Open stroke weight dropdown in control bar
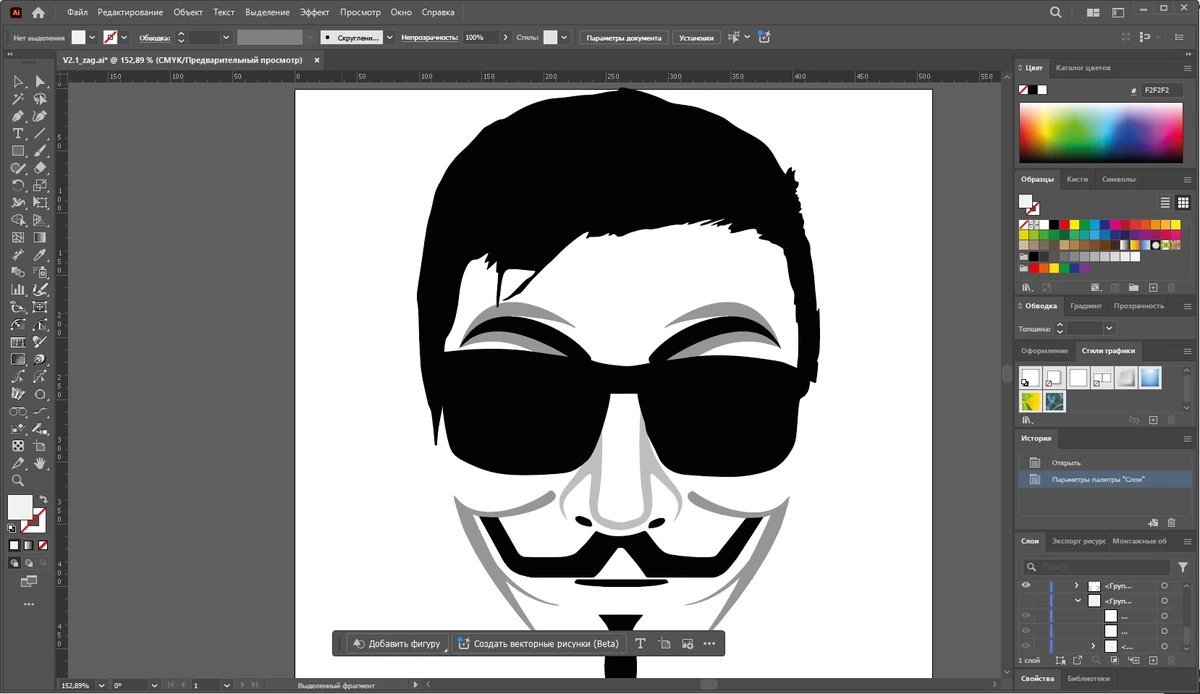This screenshot has height=694, width=1200. pos(226,37)
